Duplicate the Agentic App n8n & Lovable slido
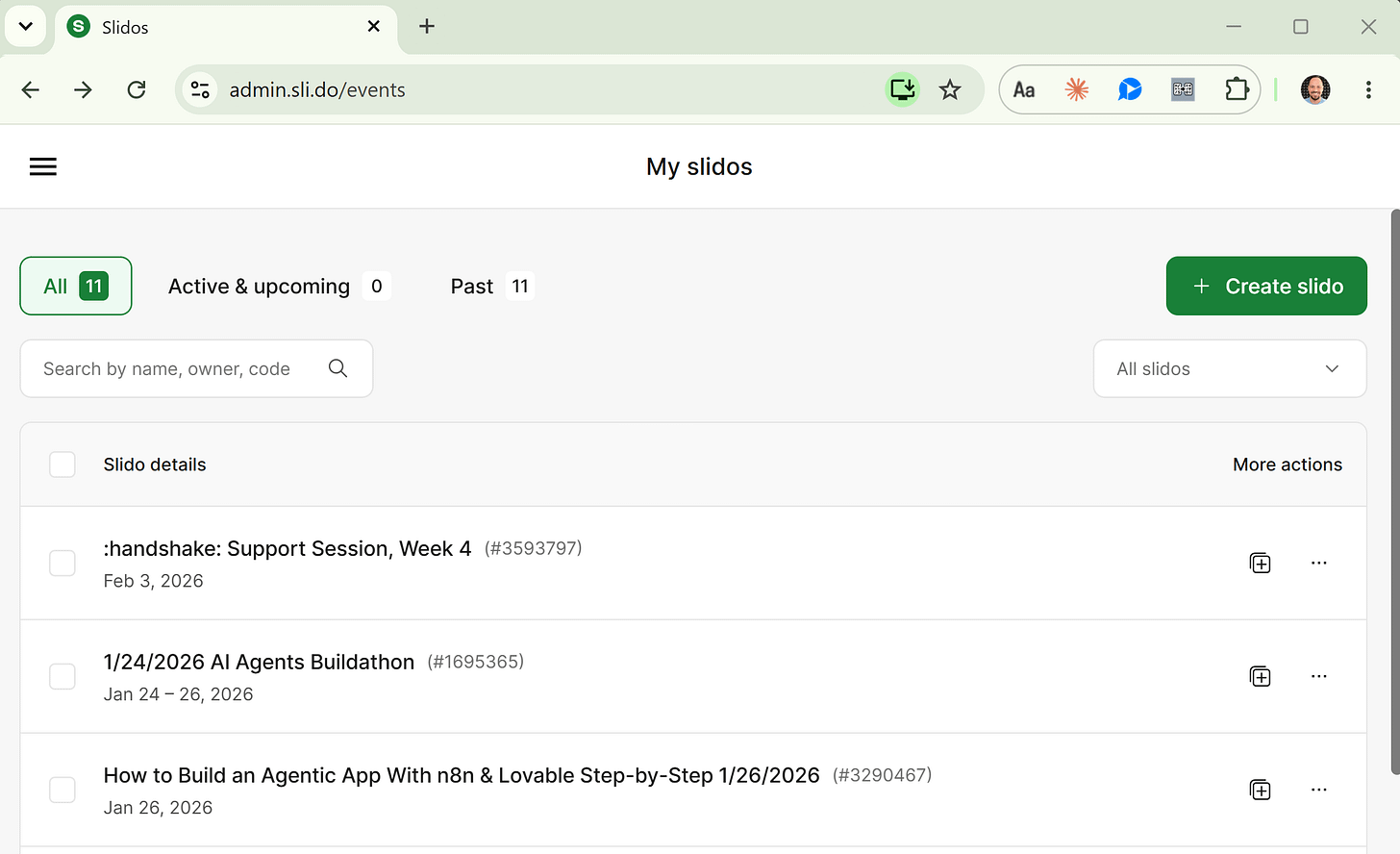The width and height of the screenshot is (1400, 854). tap(1260, 790)
